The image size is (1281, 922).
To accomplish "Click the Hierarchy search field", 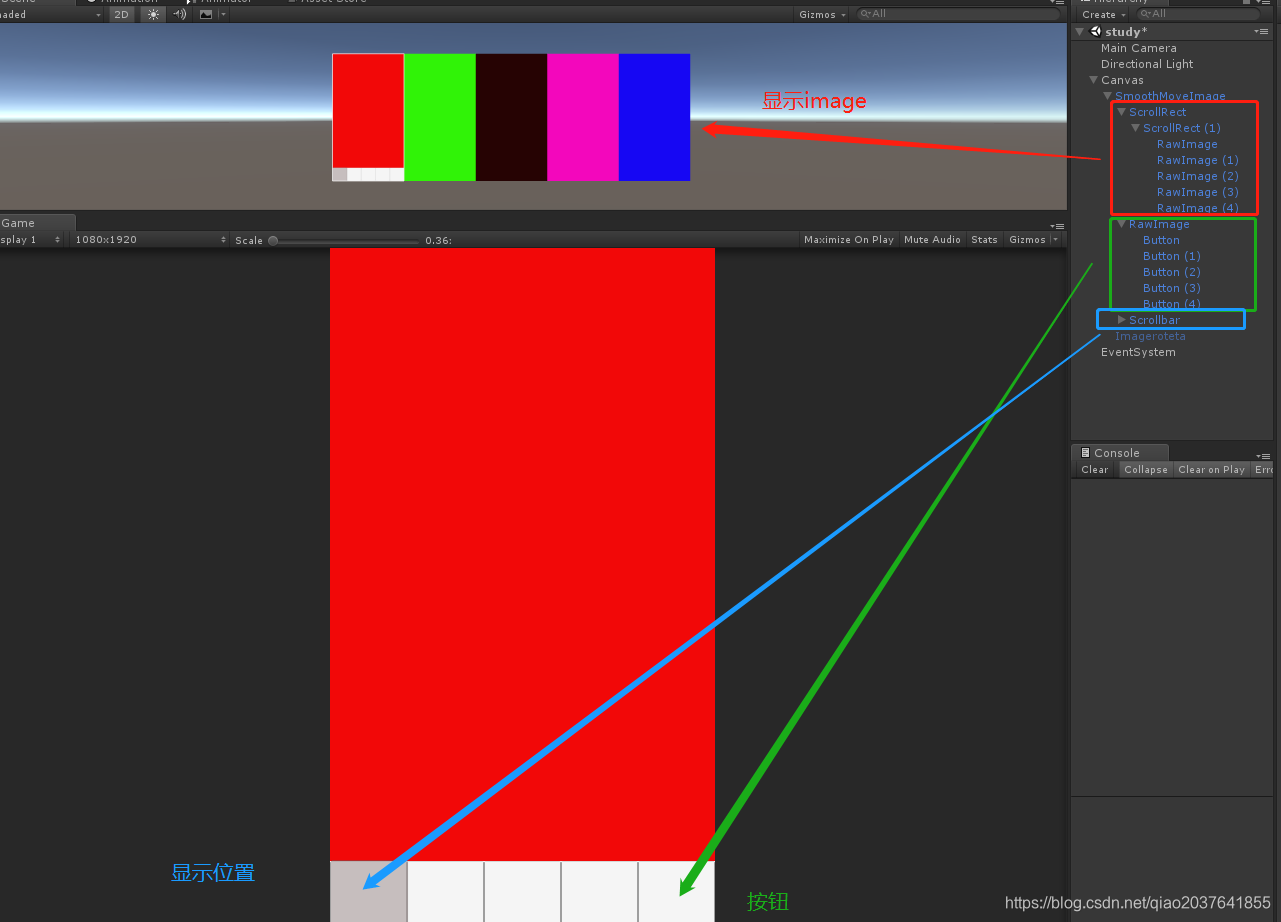I will (x=1198, y=15).
